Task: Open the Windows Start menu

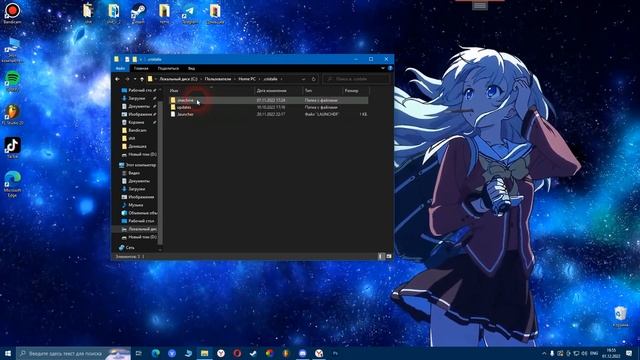Action: (7, 353)
